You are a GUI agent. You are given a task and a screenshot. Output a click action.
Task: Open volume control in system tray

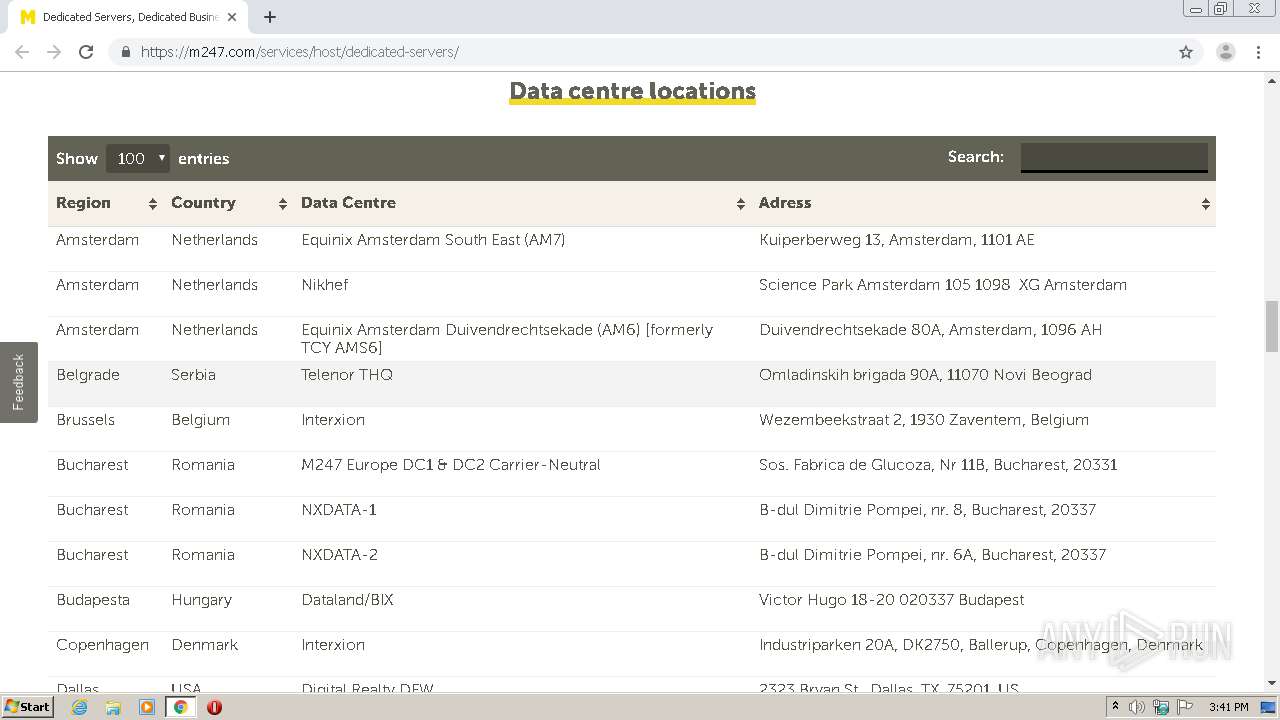1137,707
